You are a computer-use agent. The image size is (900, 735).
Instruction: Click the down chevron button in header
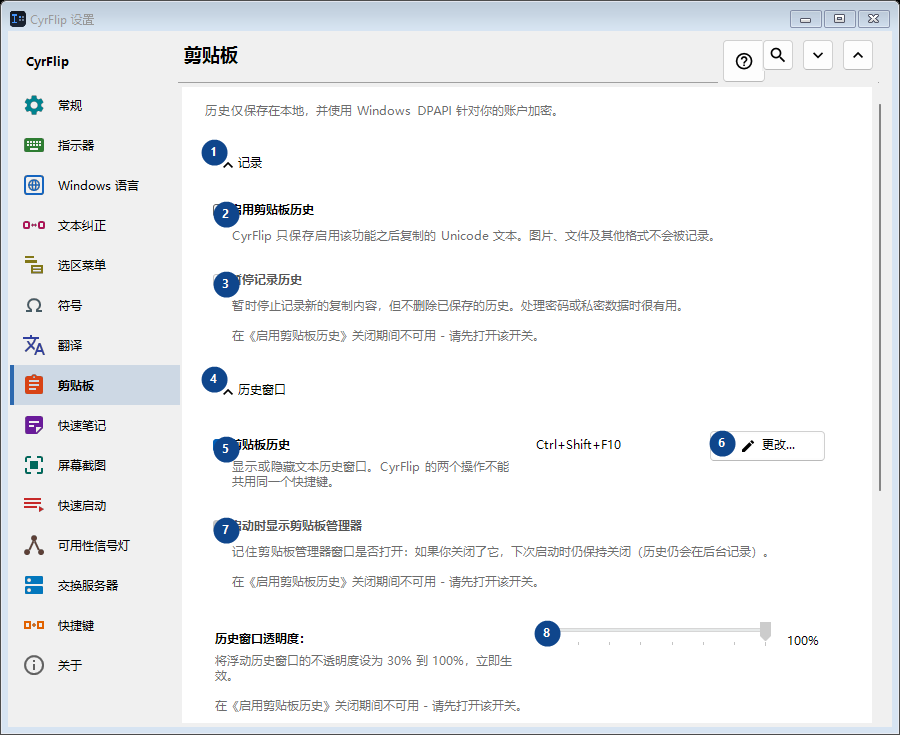pyautogui.click(x=818, y=55)
